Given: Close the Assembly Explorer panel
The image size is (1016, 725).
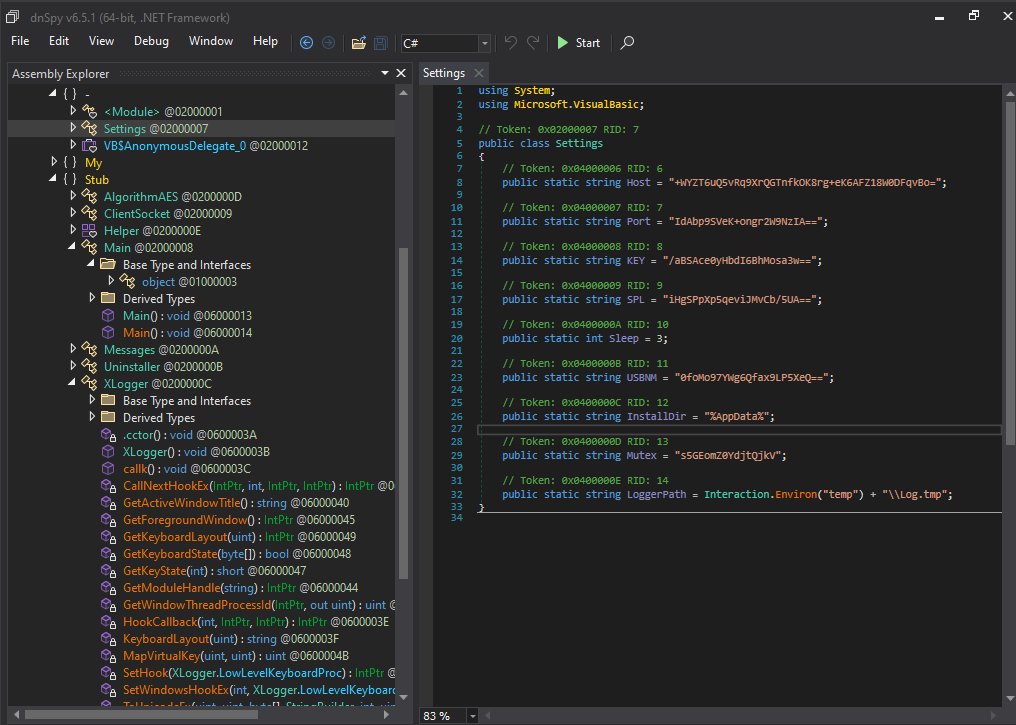Looking at the screenshot, I should click(x=401, y=73).
